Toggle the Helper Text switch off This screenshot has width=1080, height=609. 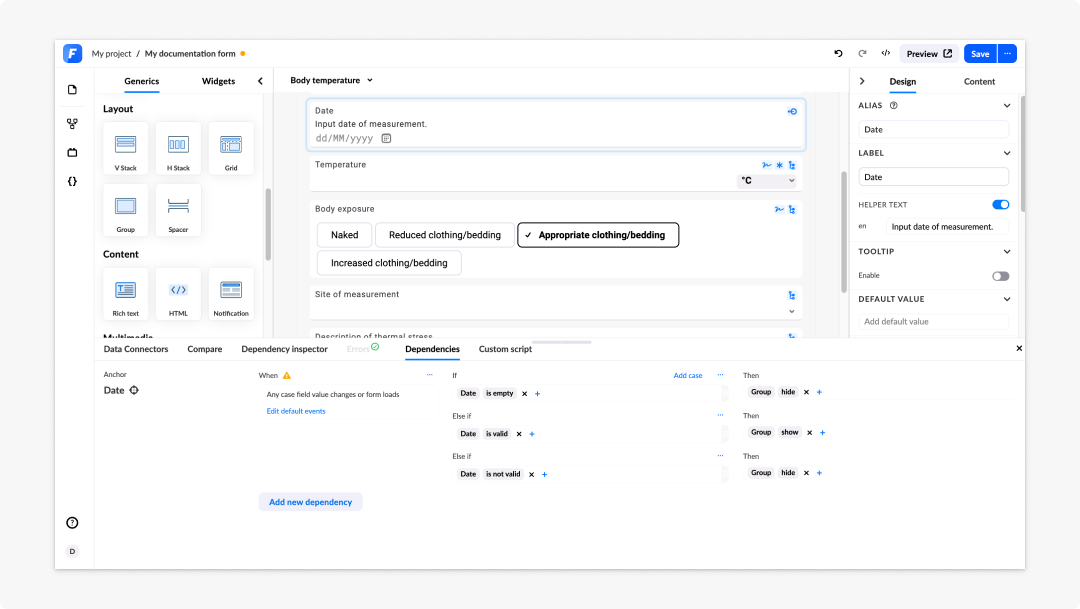(1001, 205)
